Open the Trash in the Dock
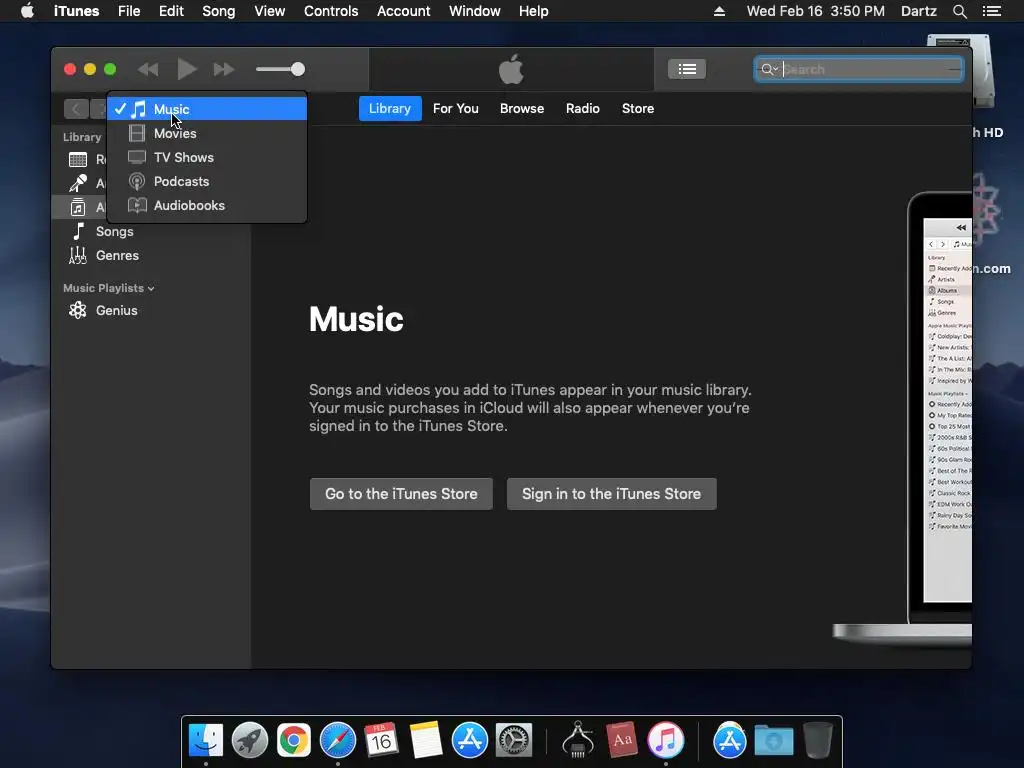This screenshot has height=768, width=1024. (x=818, y=740)
